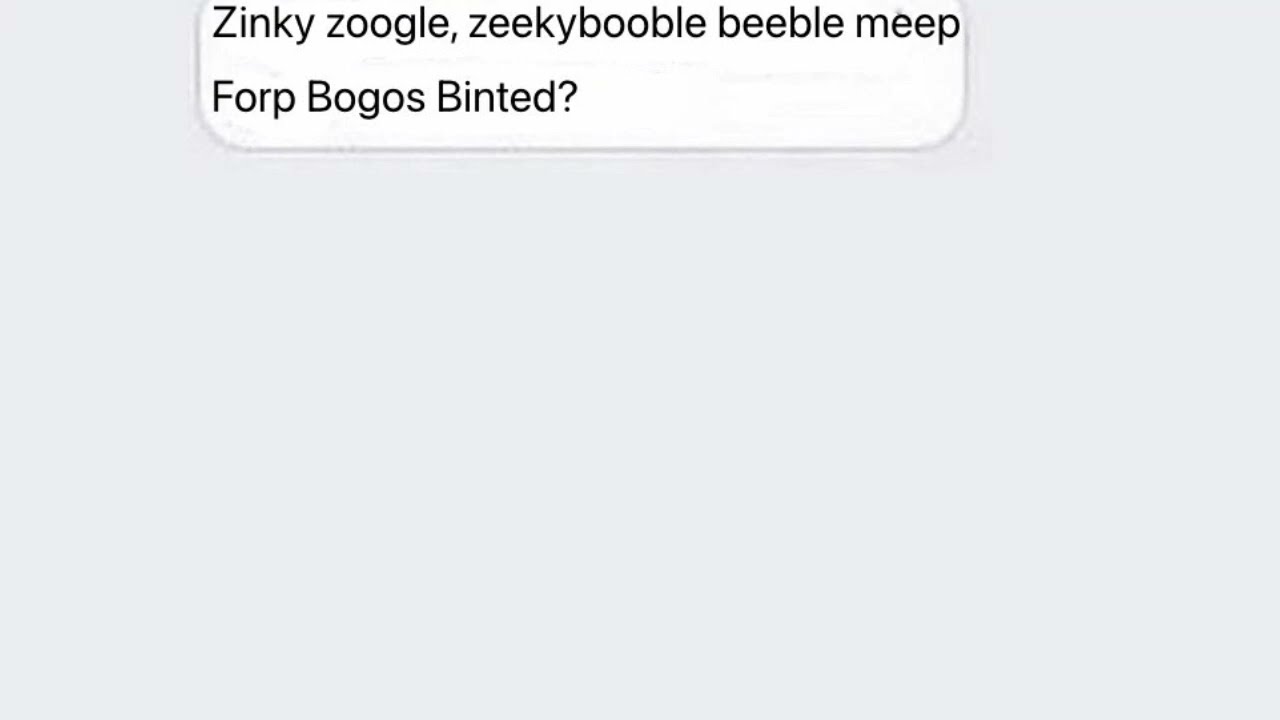Tap the capital "F" in "Forp"

[x=222, y=97]
